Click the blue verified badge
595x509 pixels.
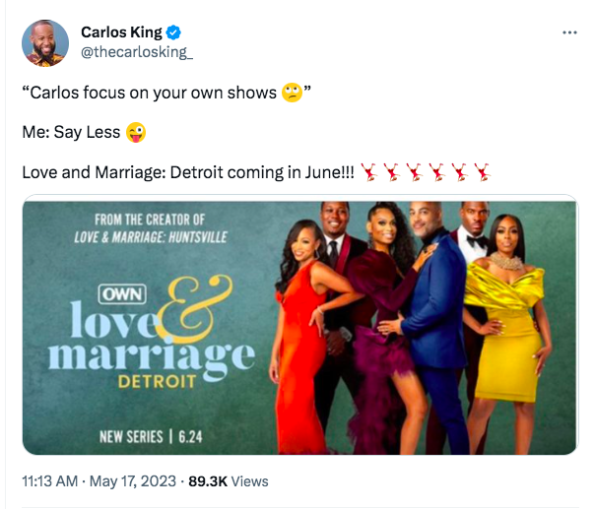pos(173,33)
